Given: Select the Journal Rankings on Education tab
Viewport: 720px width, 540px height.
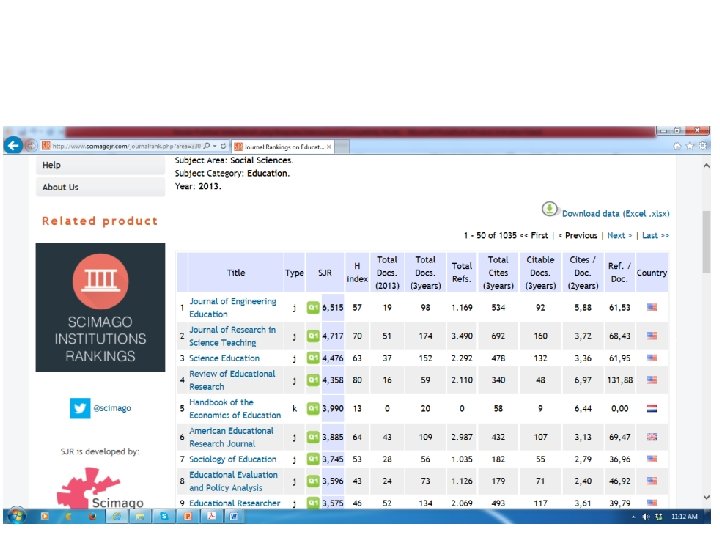Looking at the screenshot, I should point(282,147).
